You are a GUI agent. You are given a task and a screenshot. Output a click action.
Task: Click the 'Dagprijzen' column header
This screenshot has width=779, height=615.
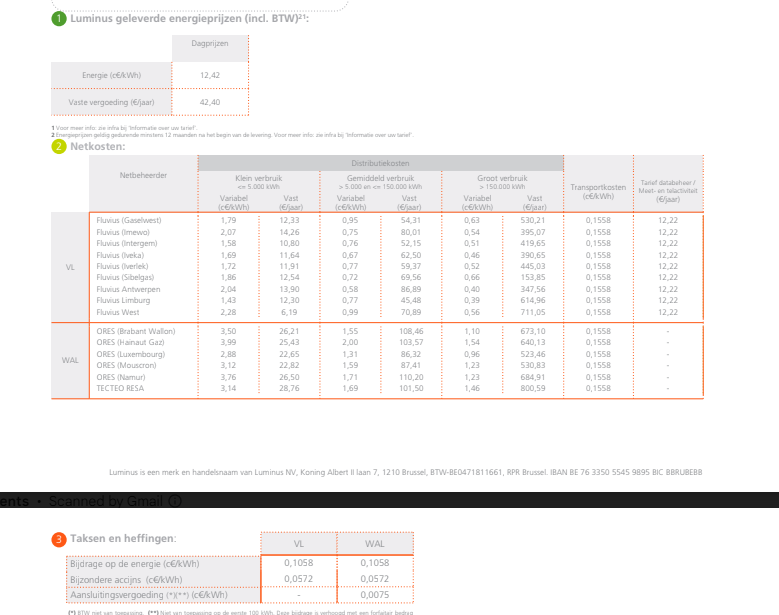pos(210,43)
